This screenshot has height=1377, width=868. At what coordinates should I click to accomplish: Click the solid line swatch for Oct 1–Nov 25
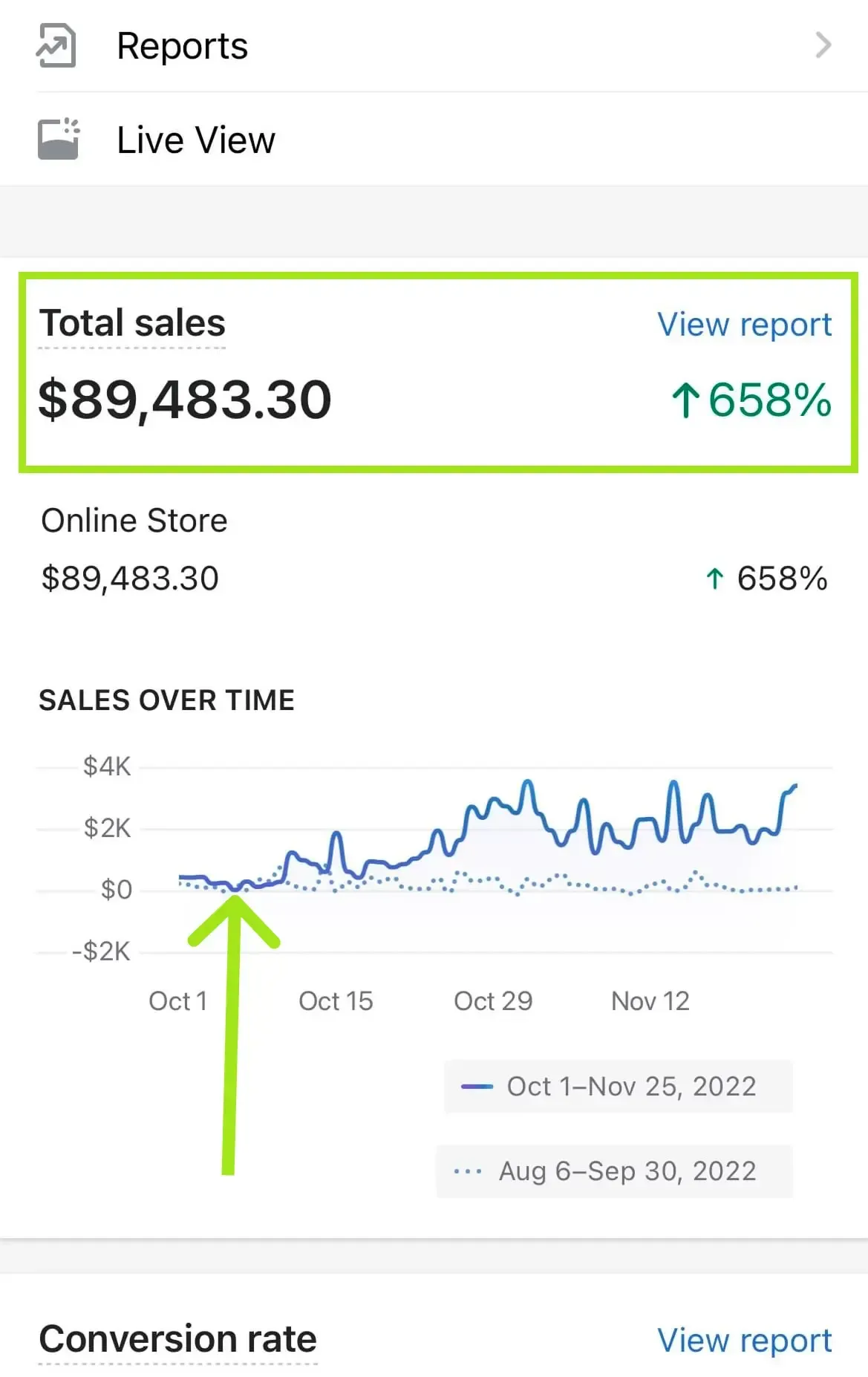[477, 1087]
